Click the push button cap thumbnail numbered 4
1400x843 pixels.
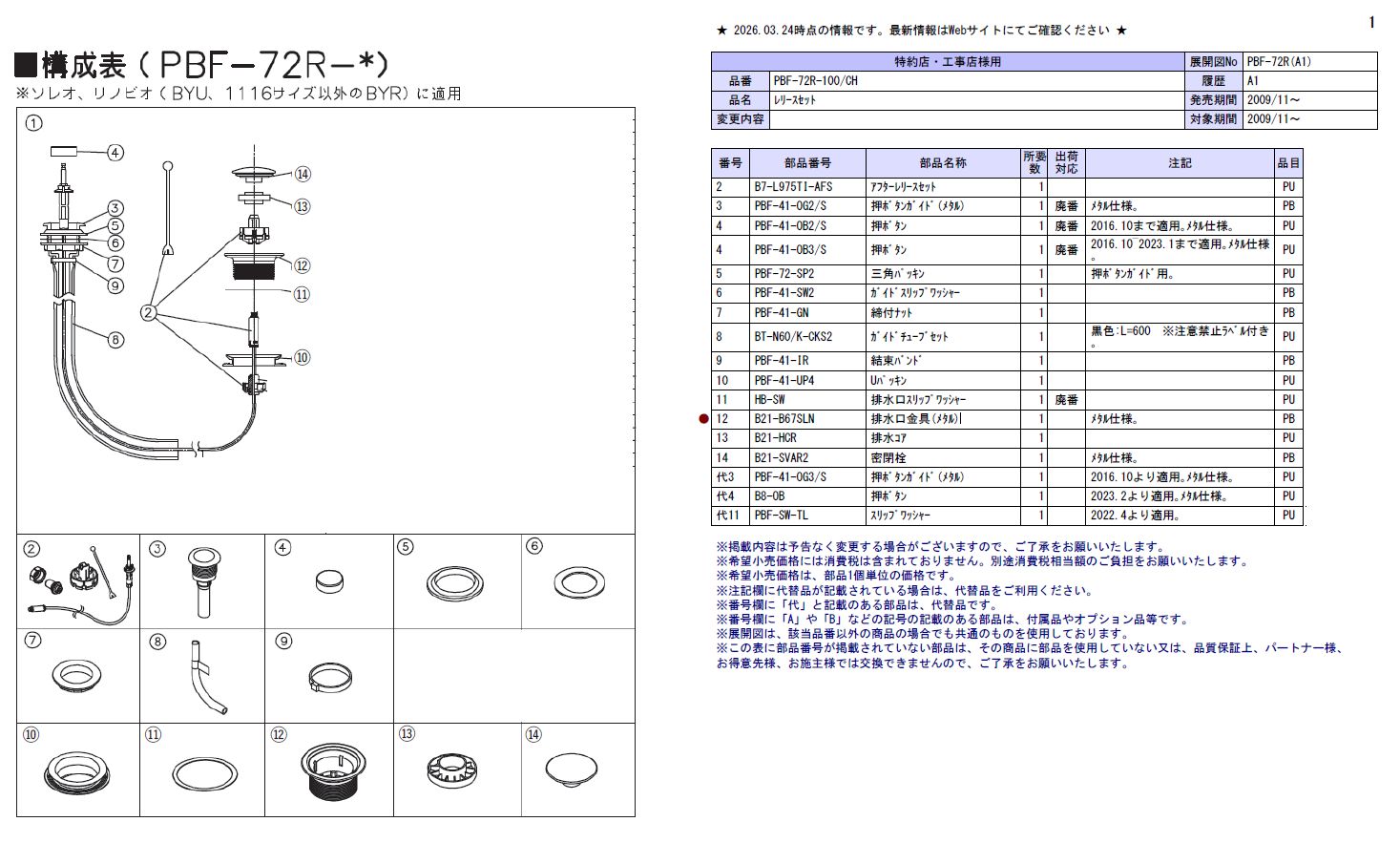point(329,580)
